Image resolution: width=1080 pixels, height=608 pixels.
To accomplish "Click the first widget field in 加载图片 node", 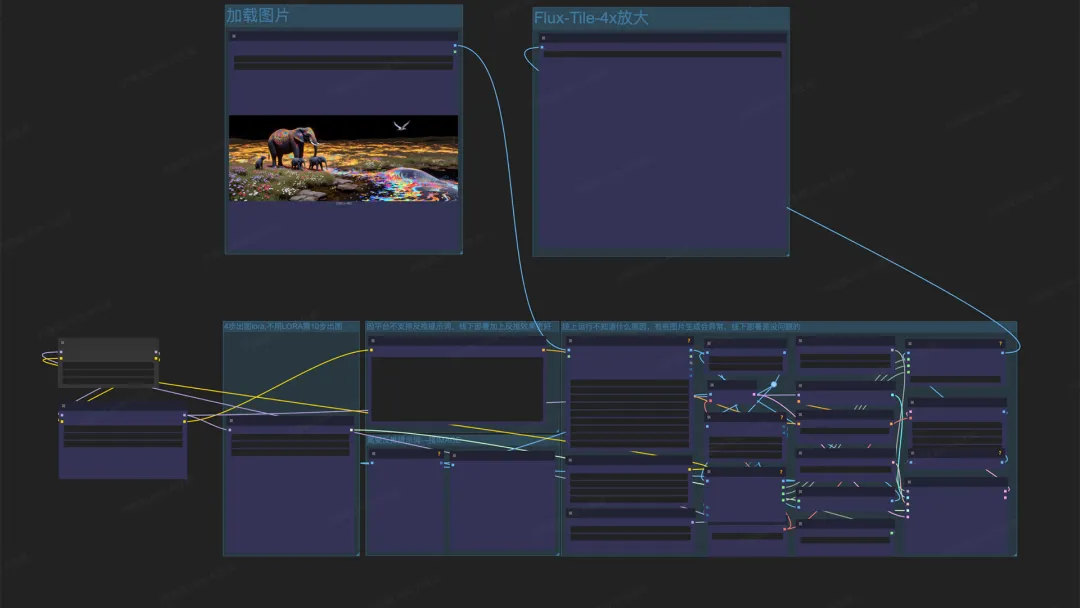I will (343, 59).
